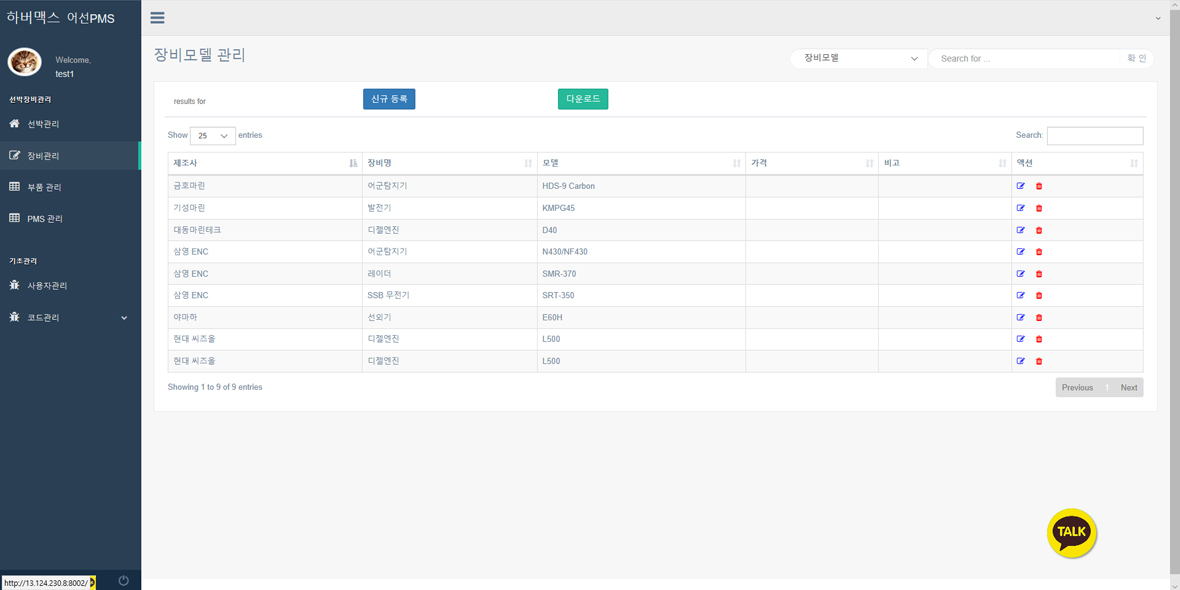Click the green 다운로드 button
This screenshot has width=1180, height=590.
coord(582,99)
